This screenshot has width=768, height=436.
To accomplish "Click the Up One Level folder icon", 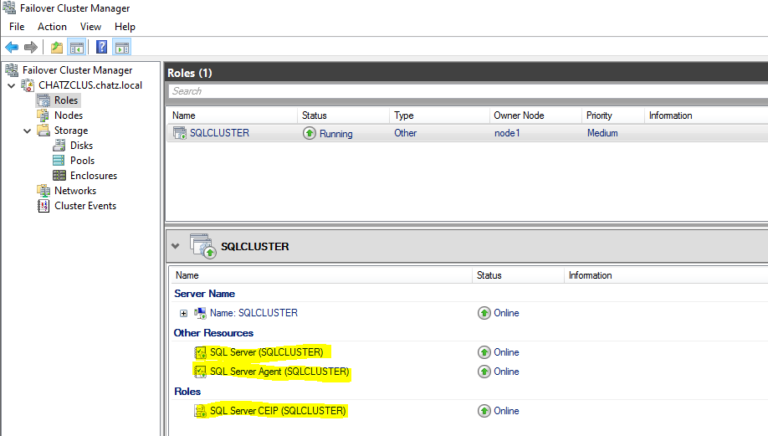I will [57, 47].
